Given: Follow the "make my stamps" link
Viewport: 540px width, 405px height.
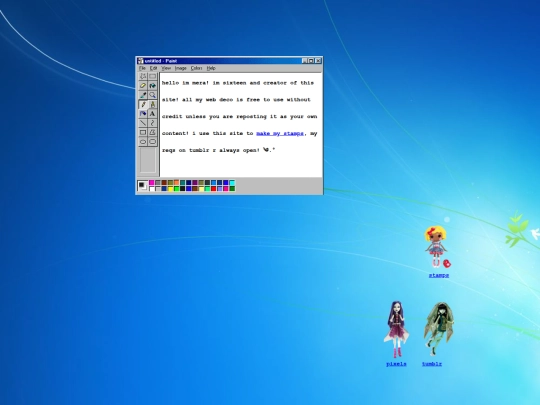Looking at the screenshot, I should click(280, 133).
